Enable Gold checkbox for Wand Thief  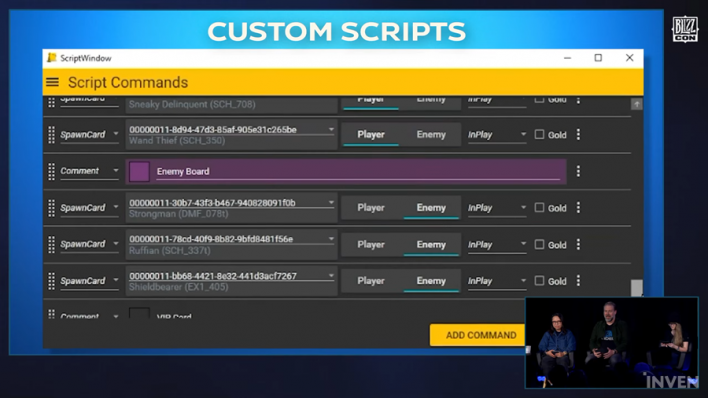pos(539,134)
